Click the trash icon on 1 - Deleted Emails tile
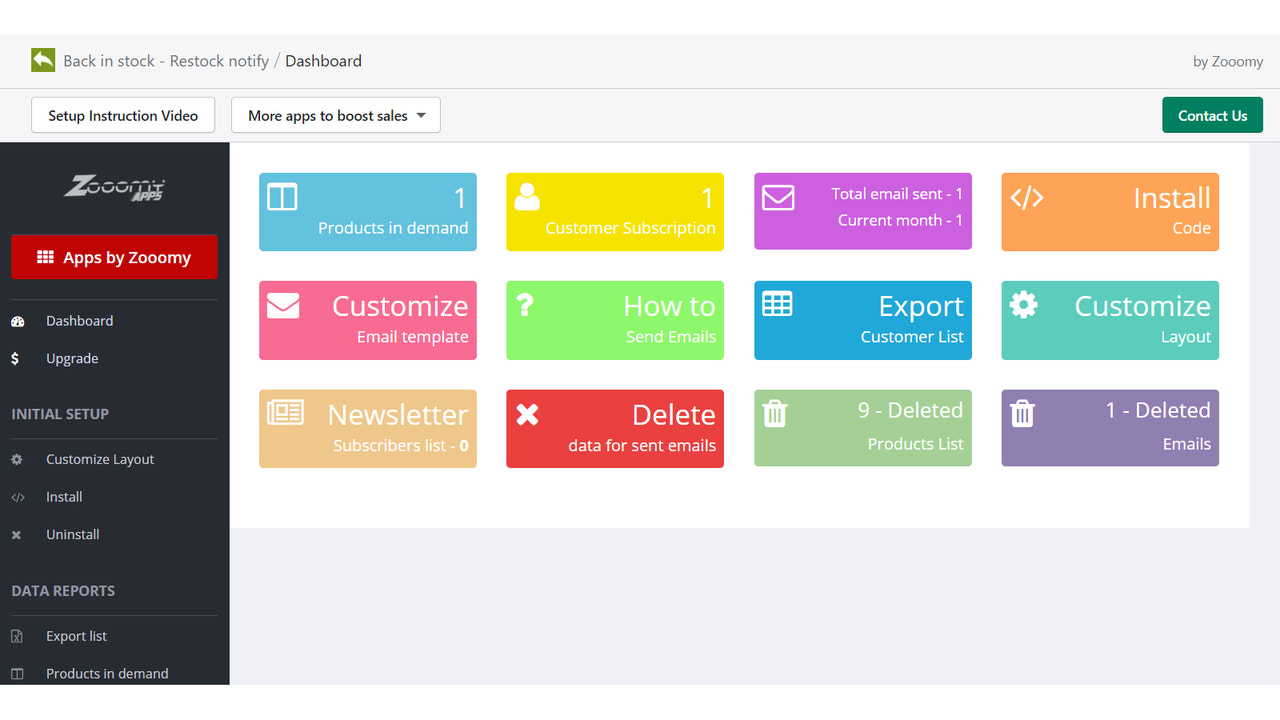 (1021, 413)
